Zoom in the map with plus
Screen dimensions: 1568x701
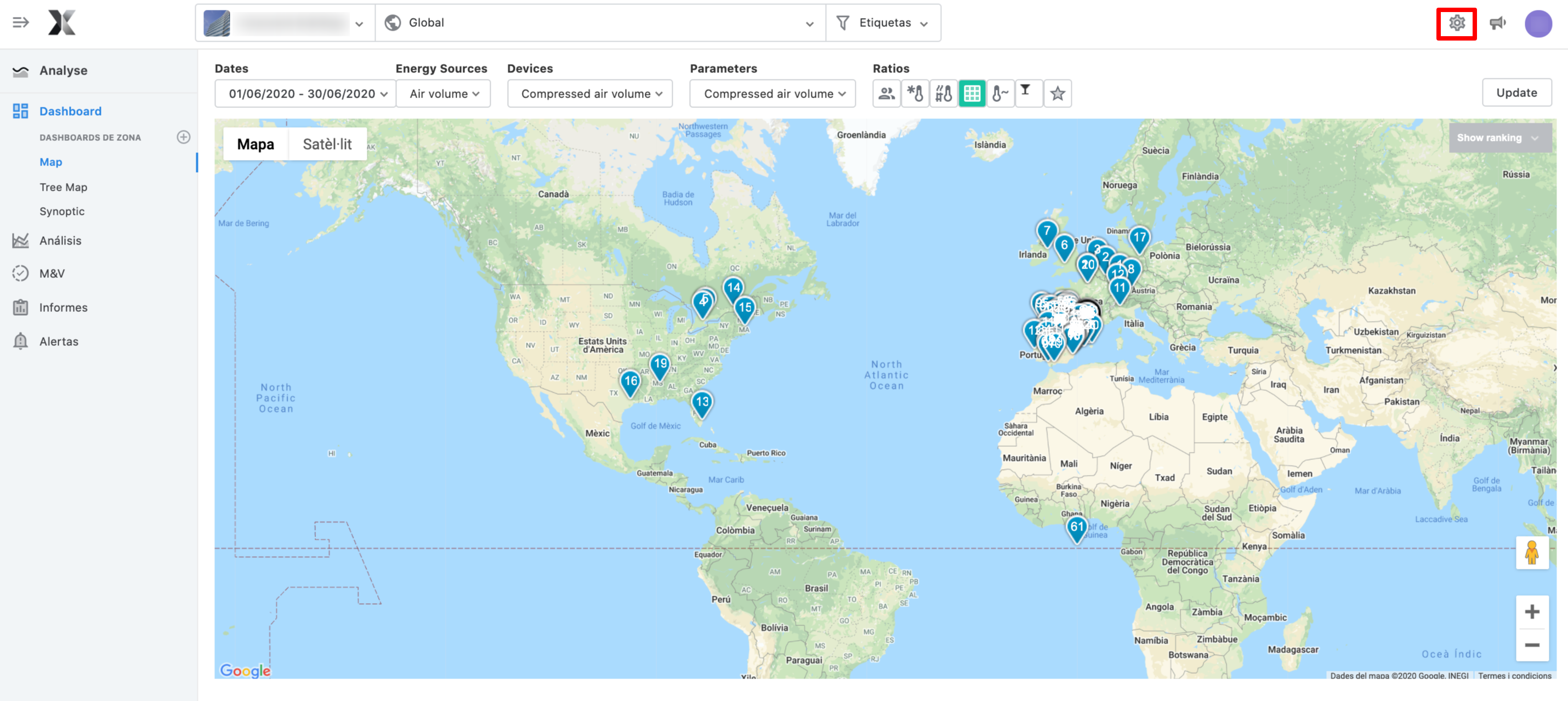pos(1531,612)
